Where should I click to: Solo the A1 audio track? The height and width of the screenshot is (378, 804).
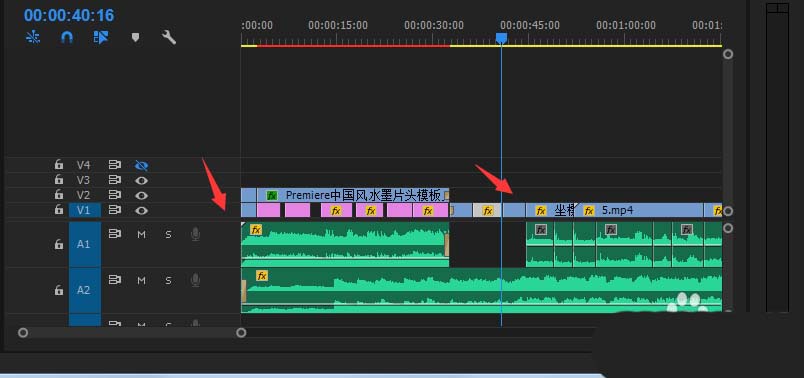pyautogui.click(x=168, y=234)
